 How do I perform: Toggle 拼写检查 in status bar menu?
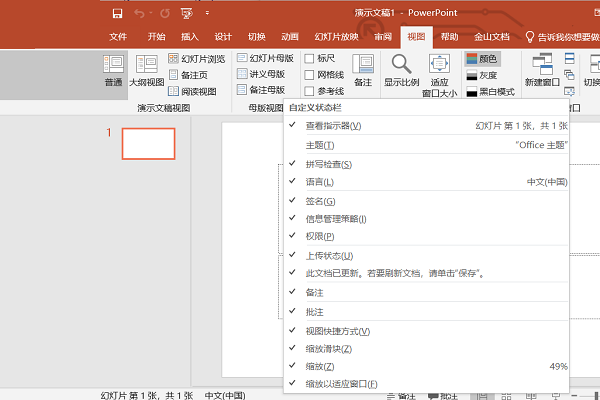[x=328, y=164]
